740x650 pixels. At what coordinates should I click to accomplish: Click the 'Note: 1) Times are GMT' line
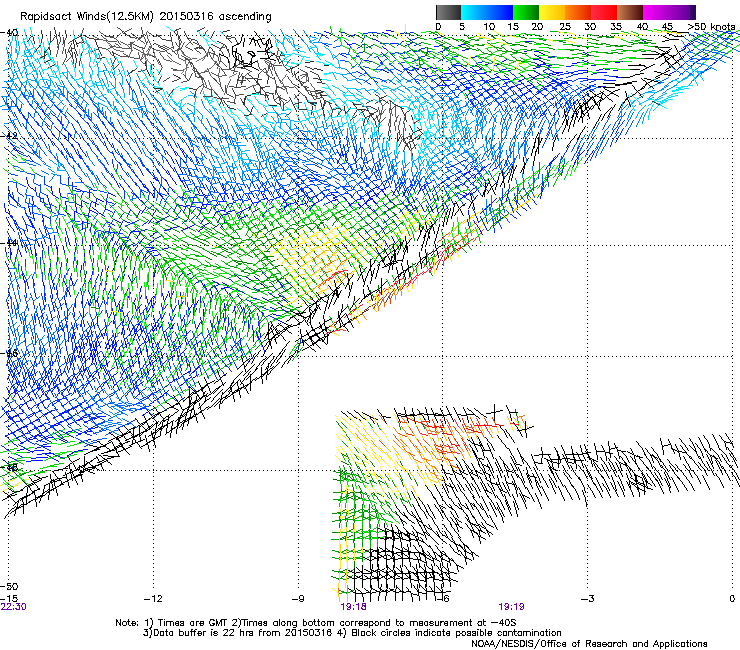click(x=316, y=623)
